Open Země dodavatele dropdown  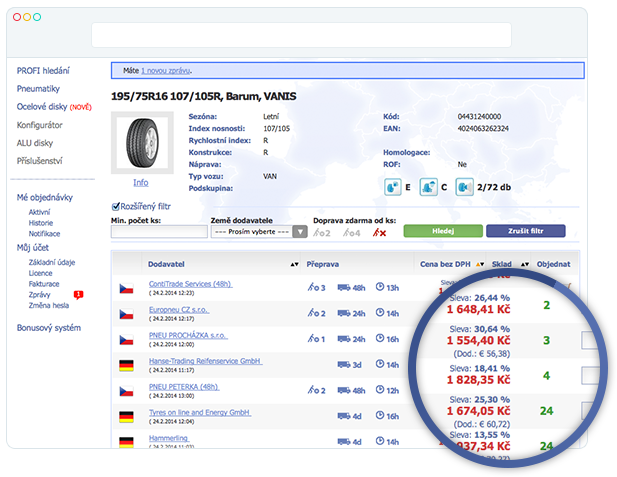[x=259, y=232]
